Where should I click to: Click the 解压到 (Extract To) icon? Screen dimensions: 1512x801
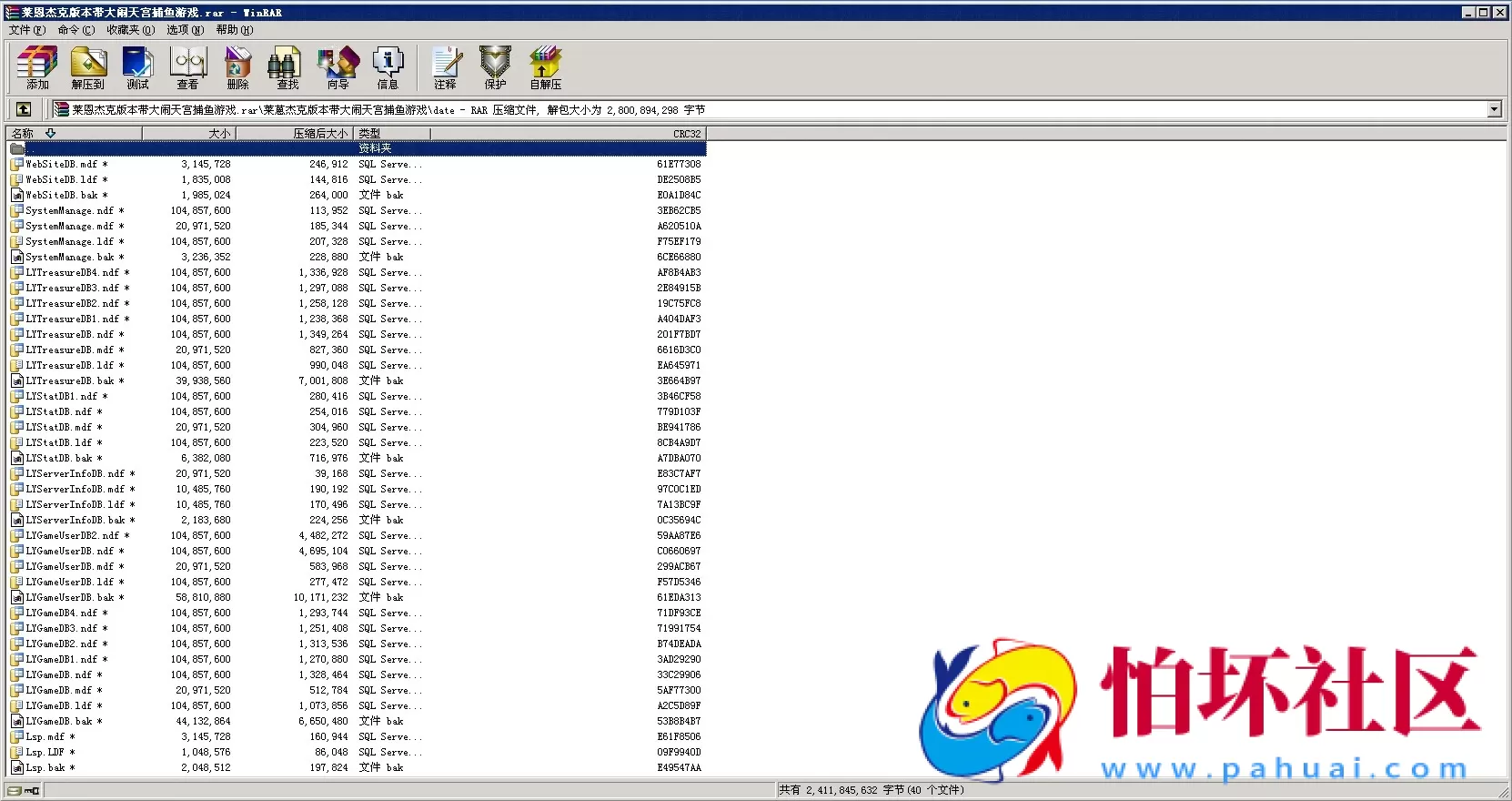click(87, 68)
